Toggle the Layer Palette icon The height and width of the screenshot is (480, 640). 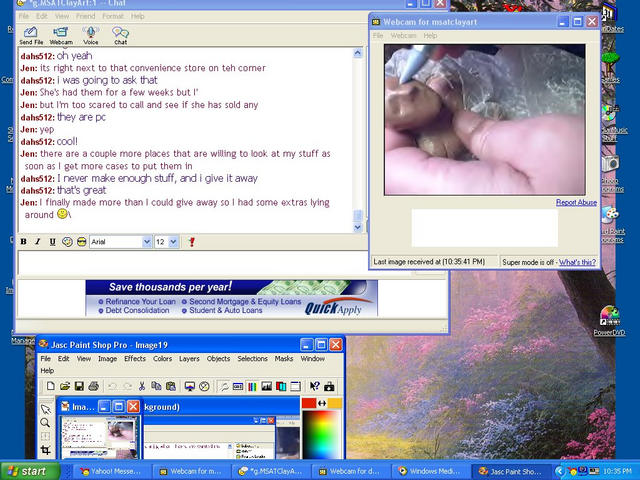(x=281, y=386)
